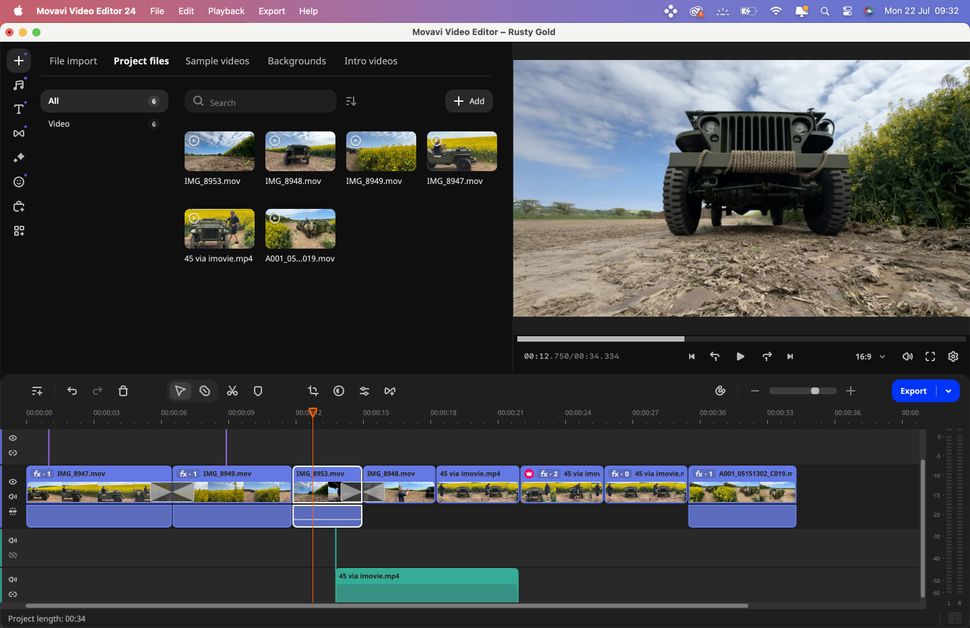Split the clip with the Scissors tool
970x628 pixels.
pyautogui.click(x=232, y=390)
